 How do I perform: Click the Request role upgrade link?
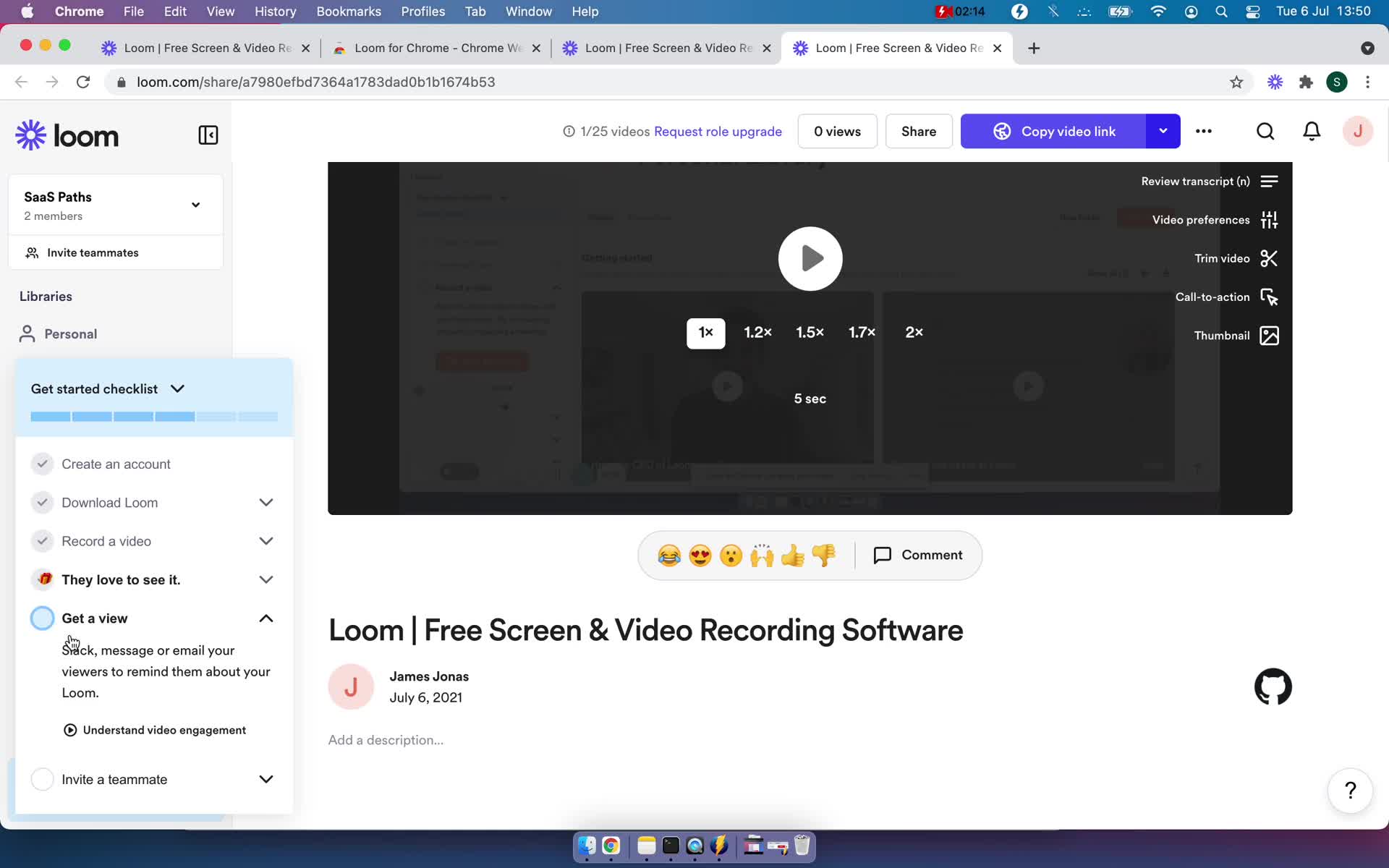pos(717,131)
